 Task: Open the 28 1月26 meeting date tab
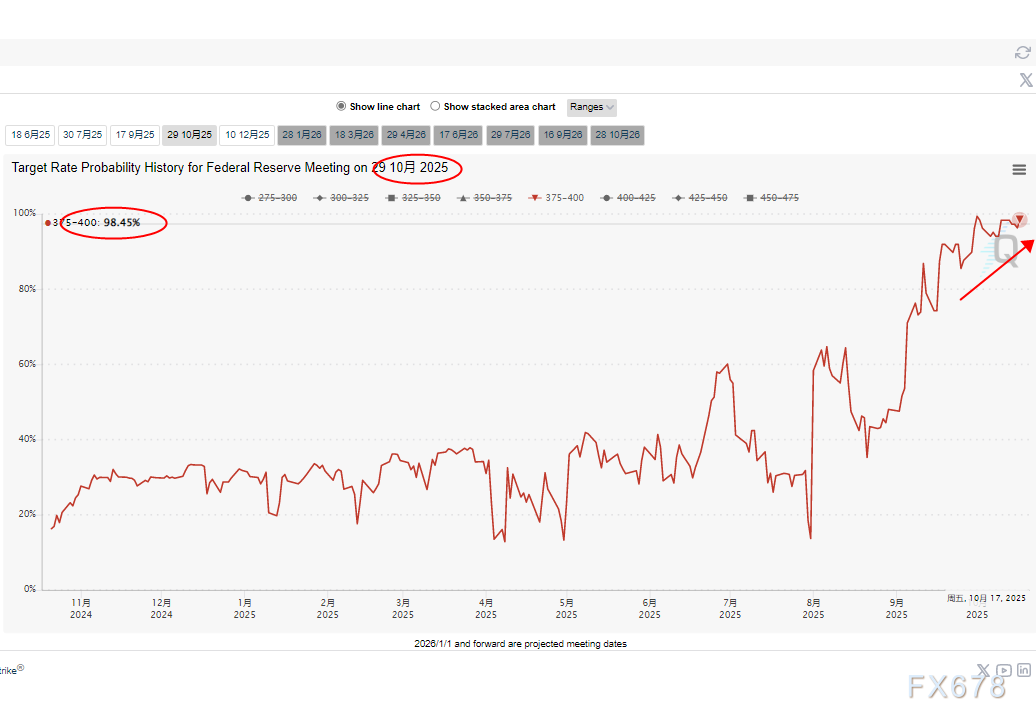point(302,135)
